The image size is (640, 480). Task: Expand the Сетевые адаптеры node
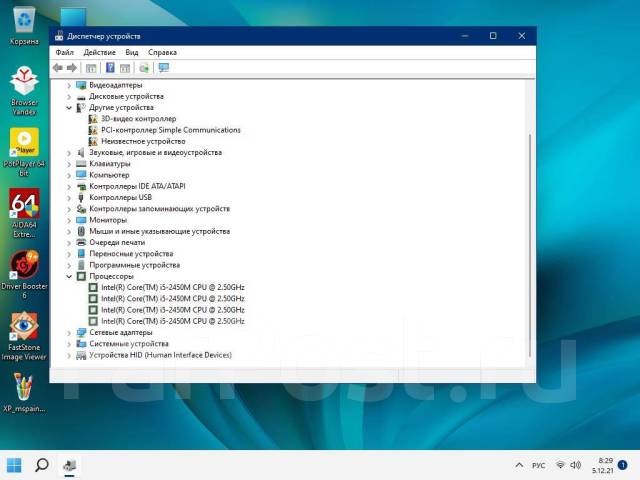[69, 333]
